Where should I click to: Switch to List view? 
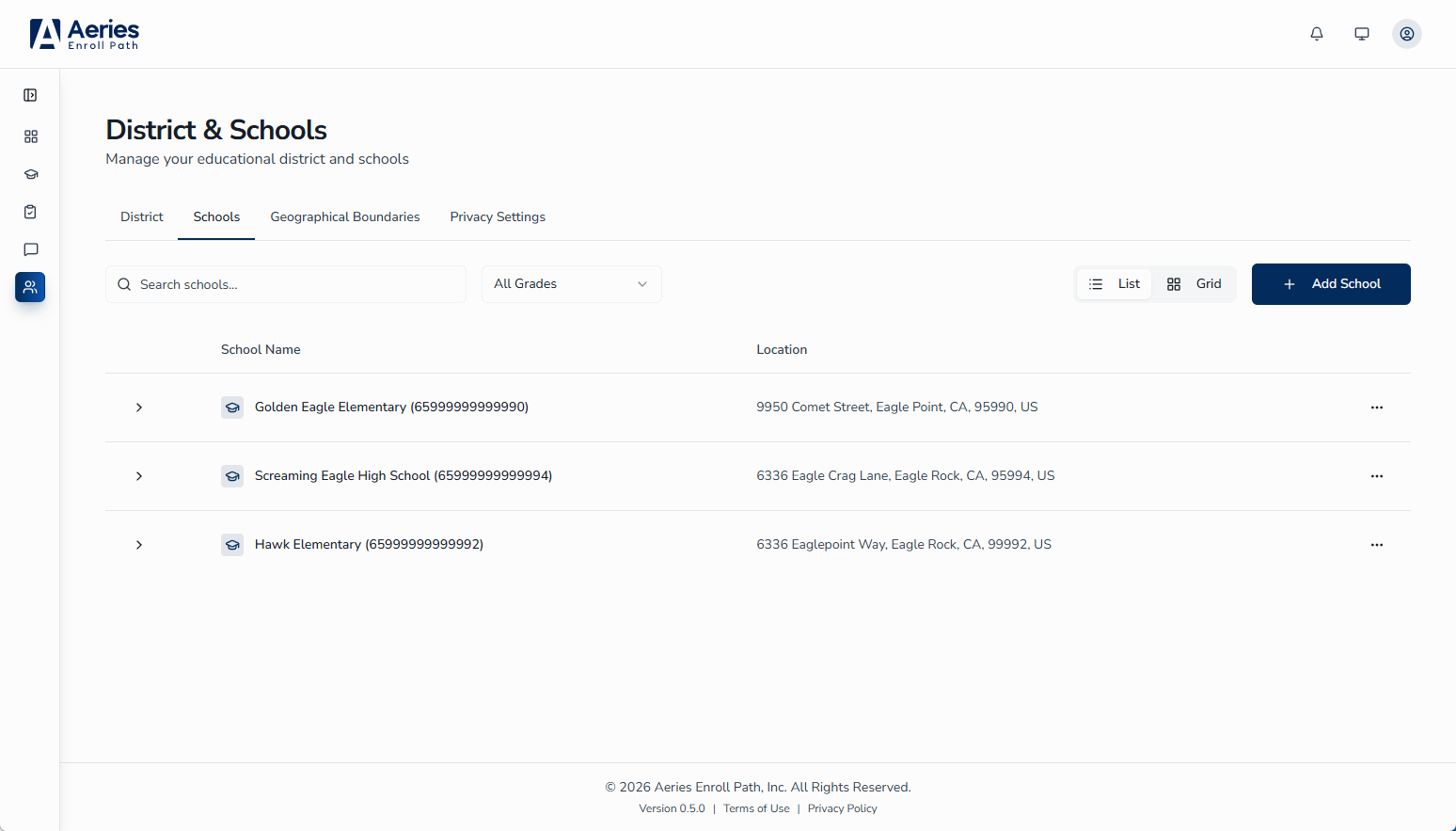coord(1115,284)
